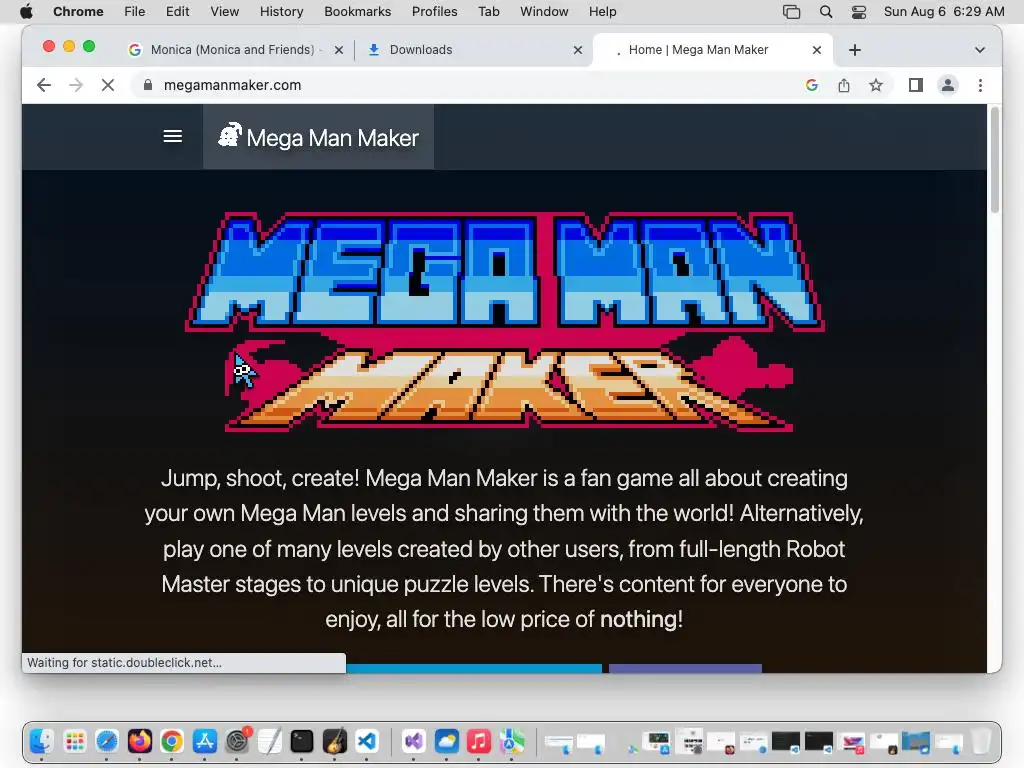1024x768 pixels.
Task: Click the "nothing!" bold text
Action: coord(641,619)
